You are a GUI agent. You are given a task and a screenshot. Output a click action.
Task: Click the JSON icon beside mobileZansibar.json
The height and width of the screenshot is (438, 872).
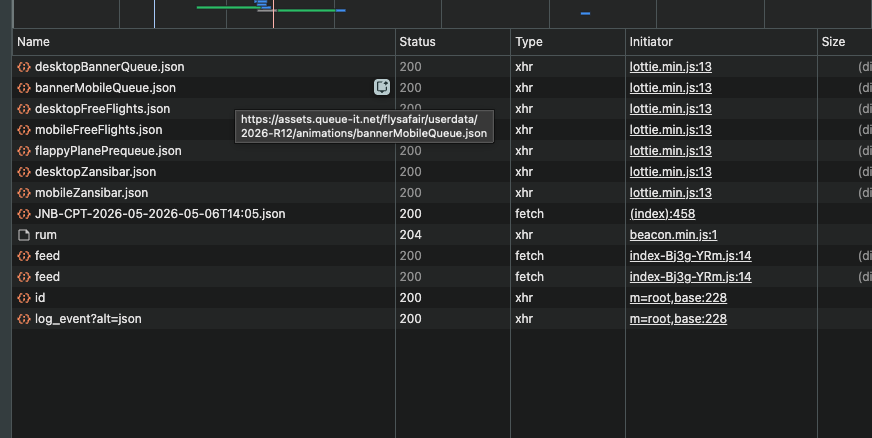point(23,193)
